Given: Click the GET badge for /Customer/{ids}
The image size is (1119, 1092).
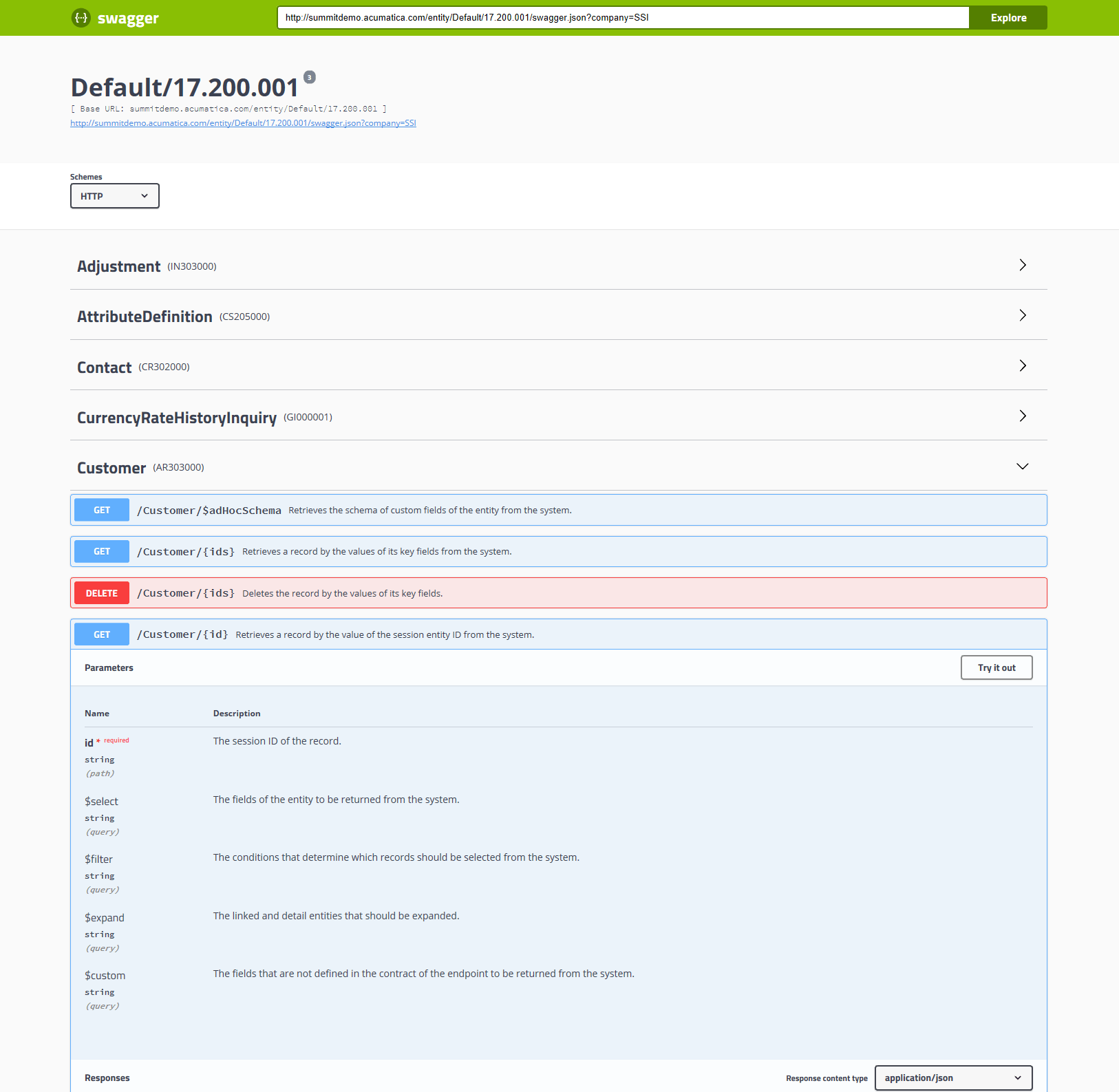Looking at the screenshot, I should click(102, 551).
